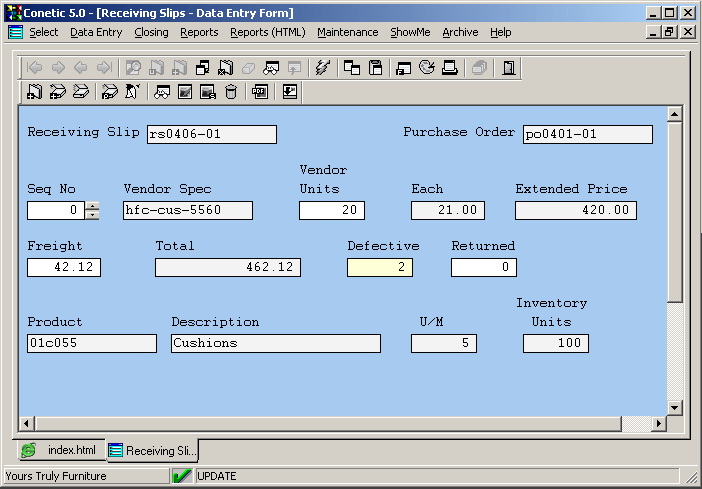This screenshot has height=489, width=702.
Task: Decrease Seq No with the down arrow
Action: point(93,215)
